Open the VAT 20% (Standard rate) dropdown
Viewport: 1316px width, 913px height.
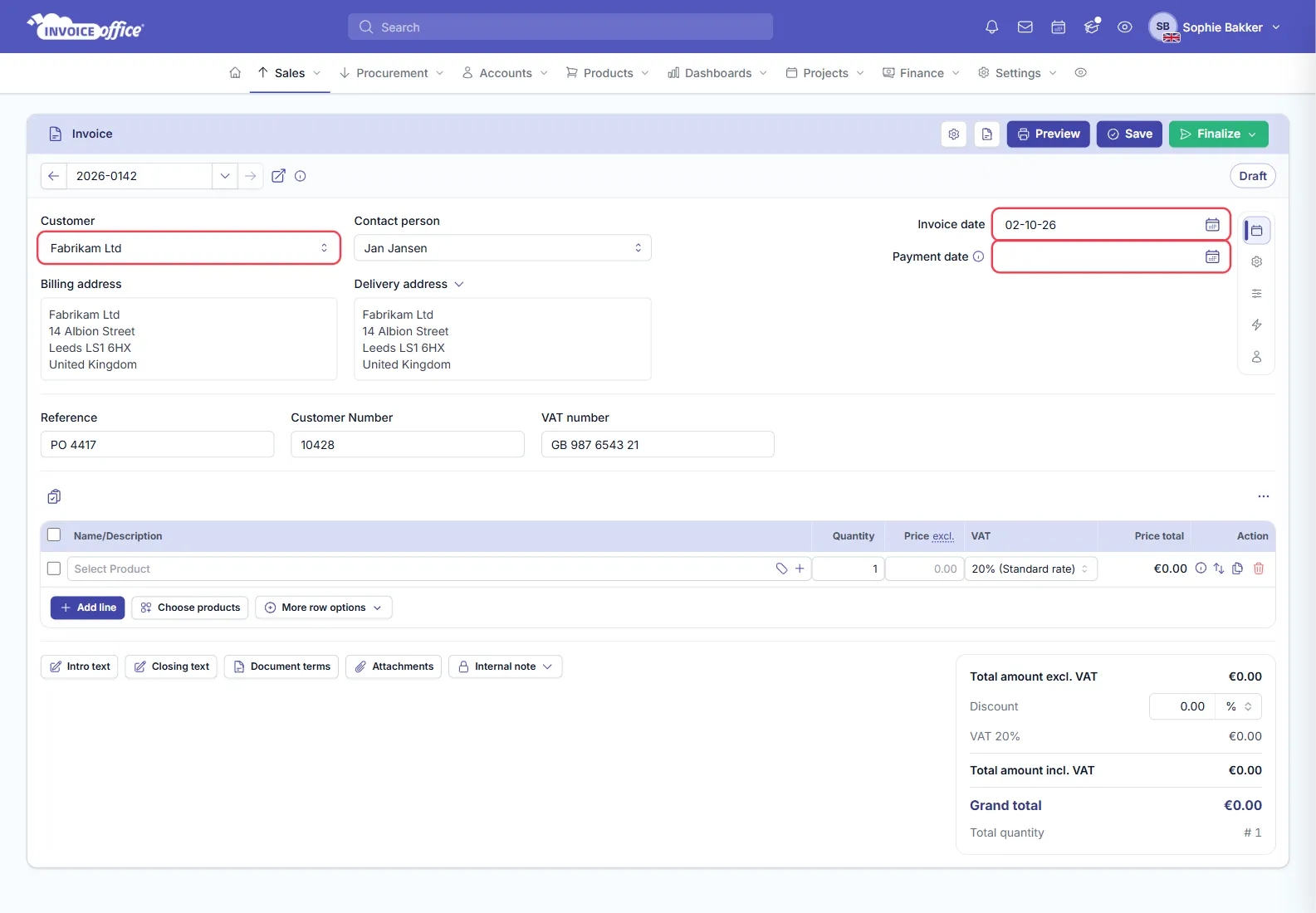coord(1031,569)
